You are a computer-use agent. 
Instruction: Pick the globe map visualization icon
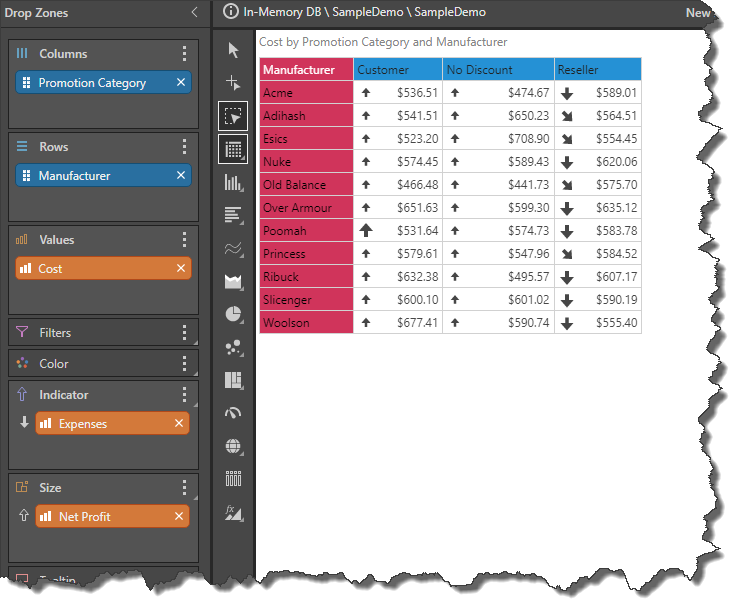click(234, 446)
